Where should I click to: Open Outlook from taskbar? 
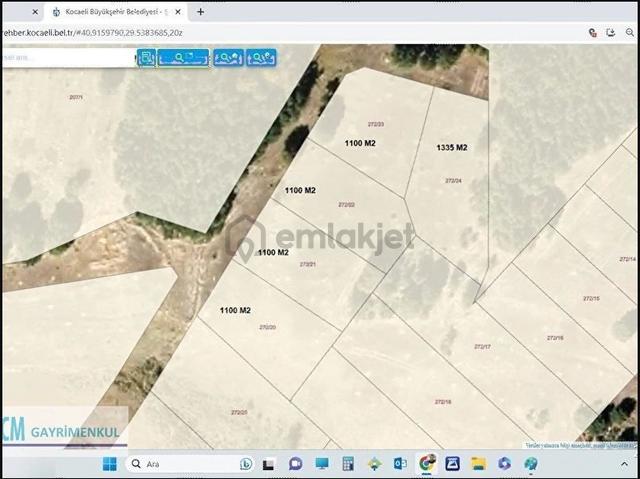pos(400,464)
